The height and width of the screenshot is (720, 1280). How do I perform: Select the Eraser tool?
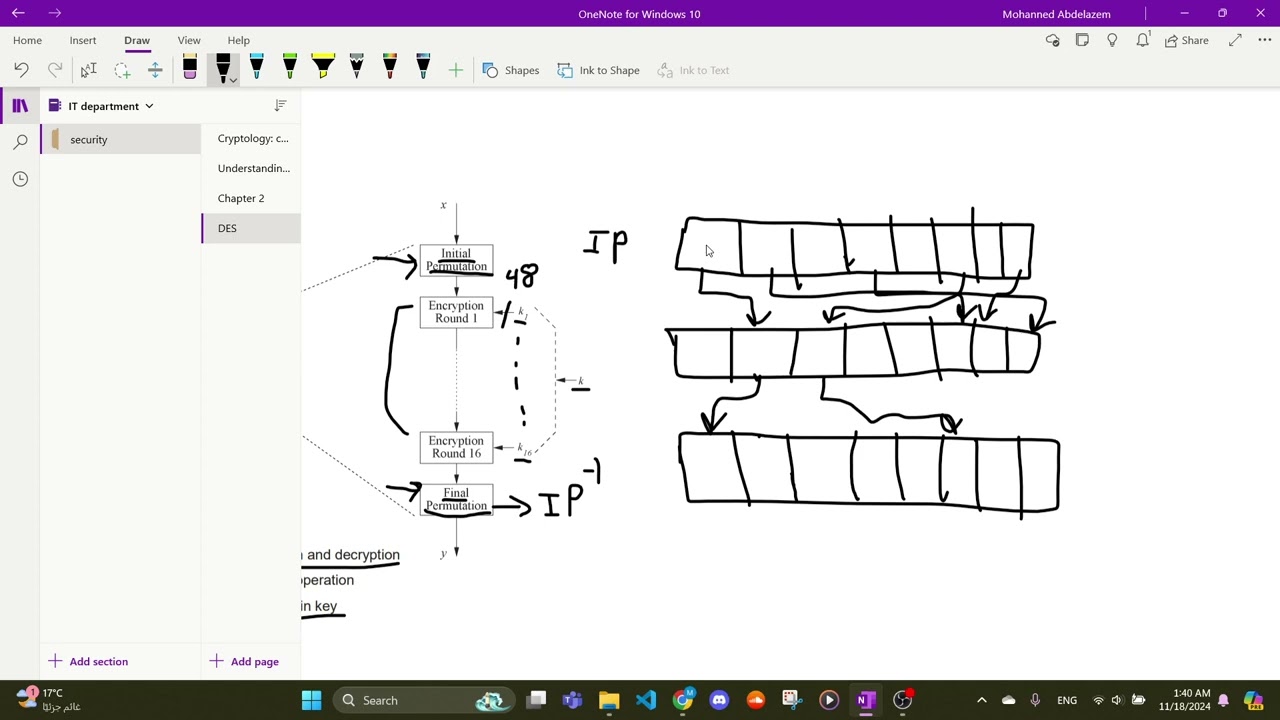[189, 69]
